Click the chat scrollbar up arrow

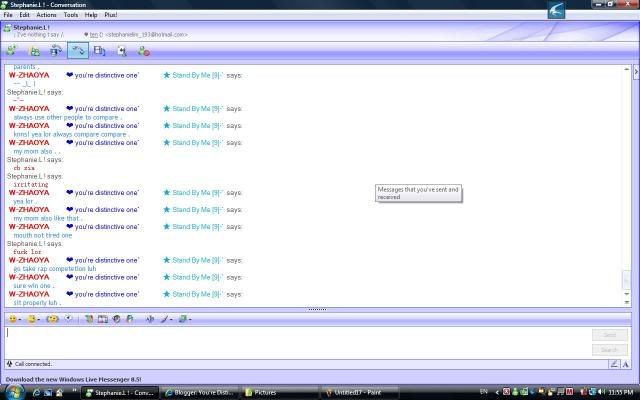point(626,69)
